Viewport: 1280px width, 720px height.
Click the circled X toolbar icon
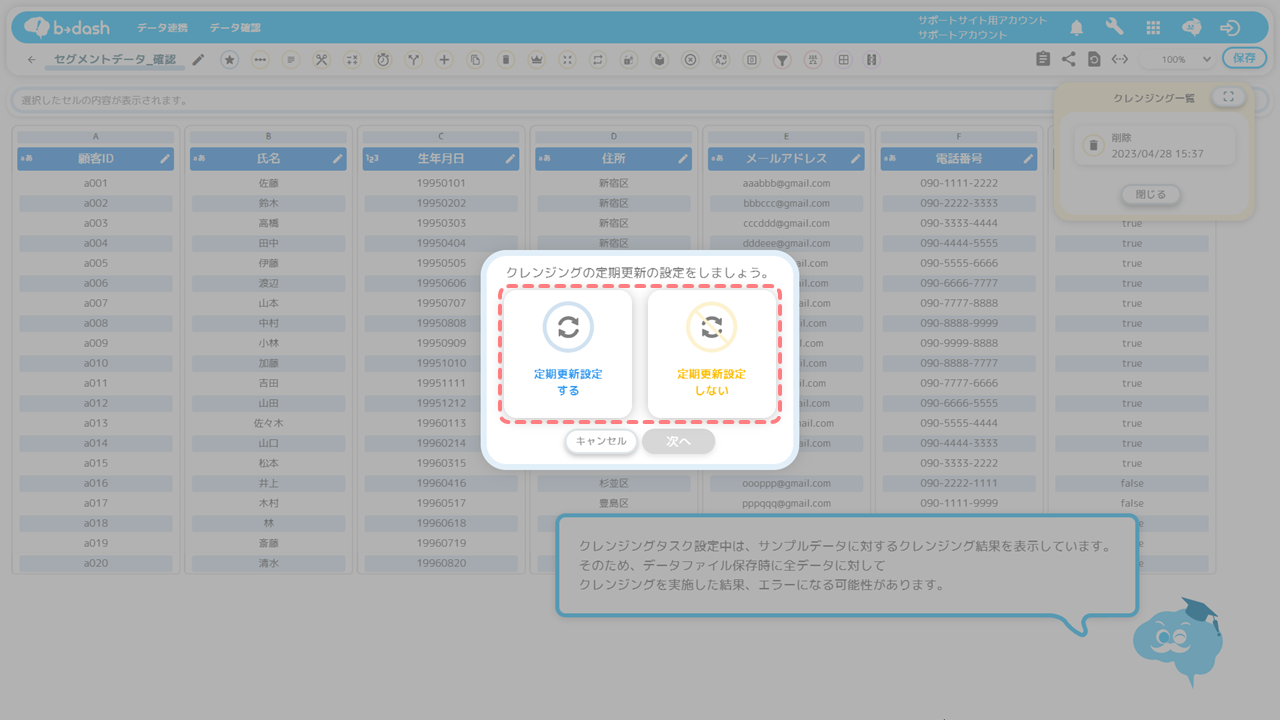pyautogui.click(x=690, y=60)
